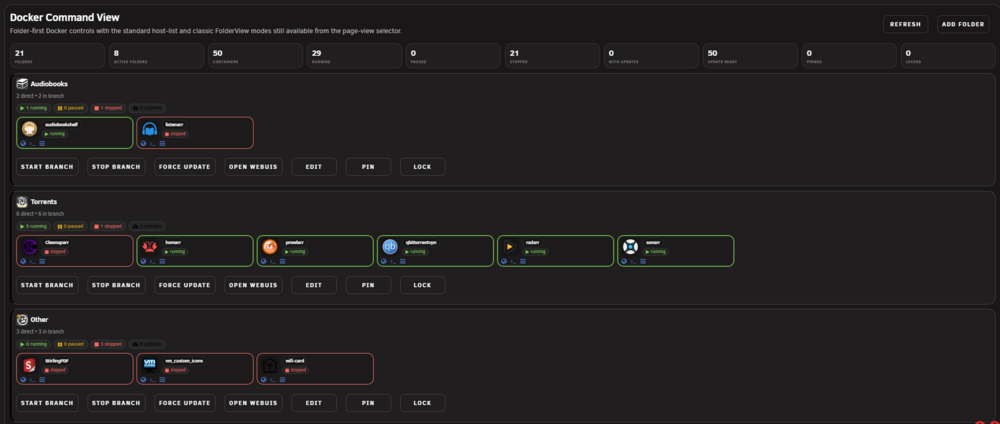Screen dimensions: 1000x424
Task: Pin the Audiobooks folder
Action: click(368, 167)
